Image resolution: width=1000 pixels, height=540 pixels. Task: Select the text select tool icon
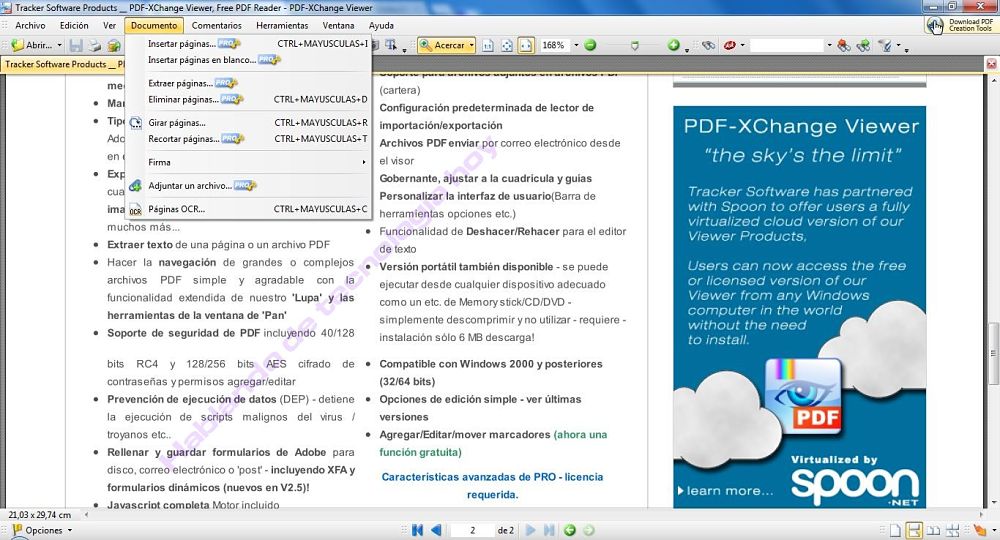pos(390,45)
